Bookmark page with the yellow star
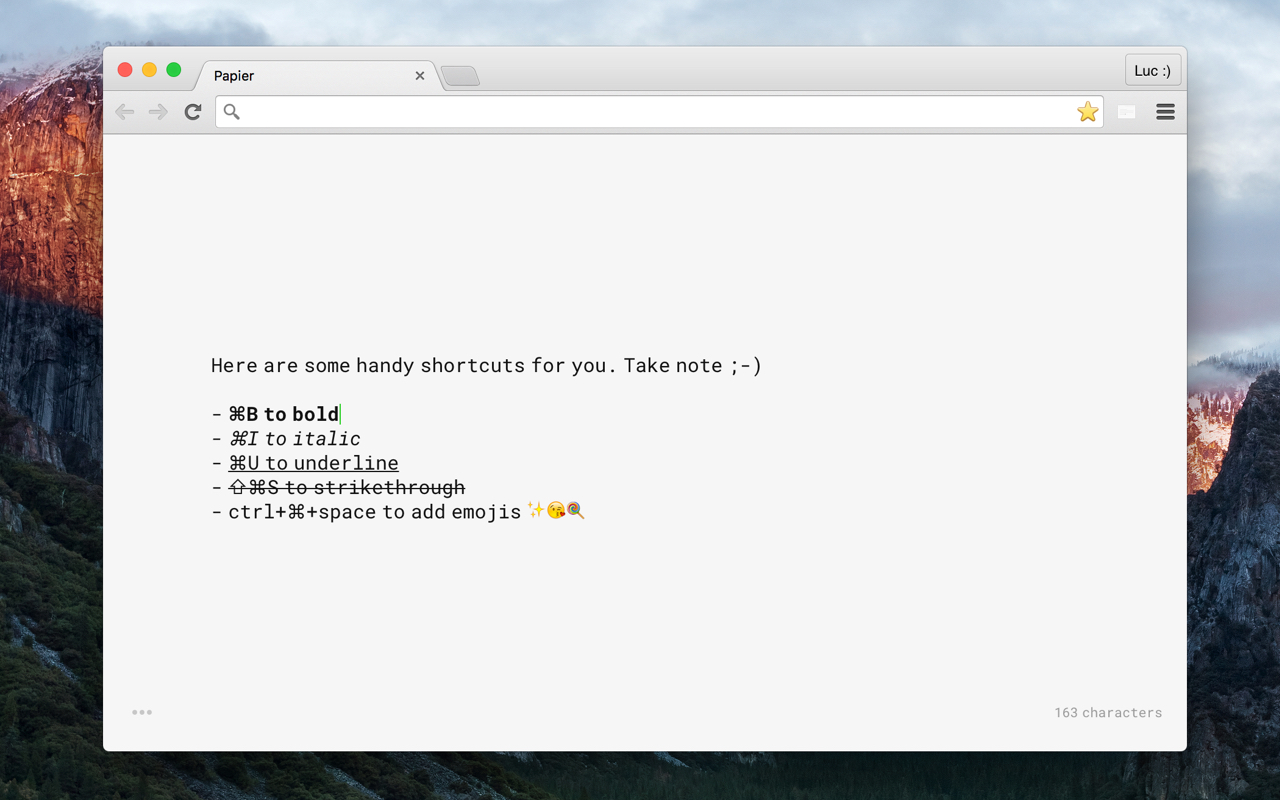Image resolution: width=1280 pixels, height=800 pixels. [x=1088, y=112]
